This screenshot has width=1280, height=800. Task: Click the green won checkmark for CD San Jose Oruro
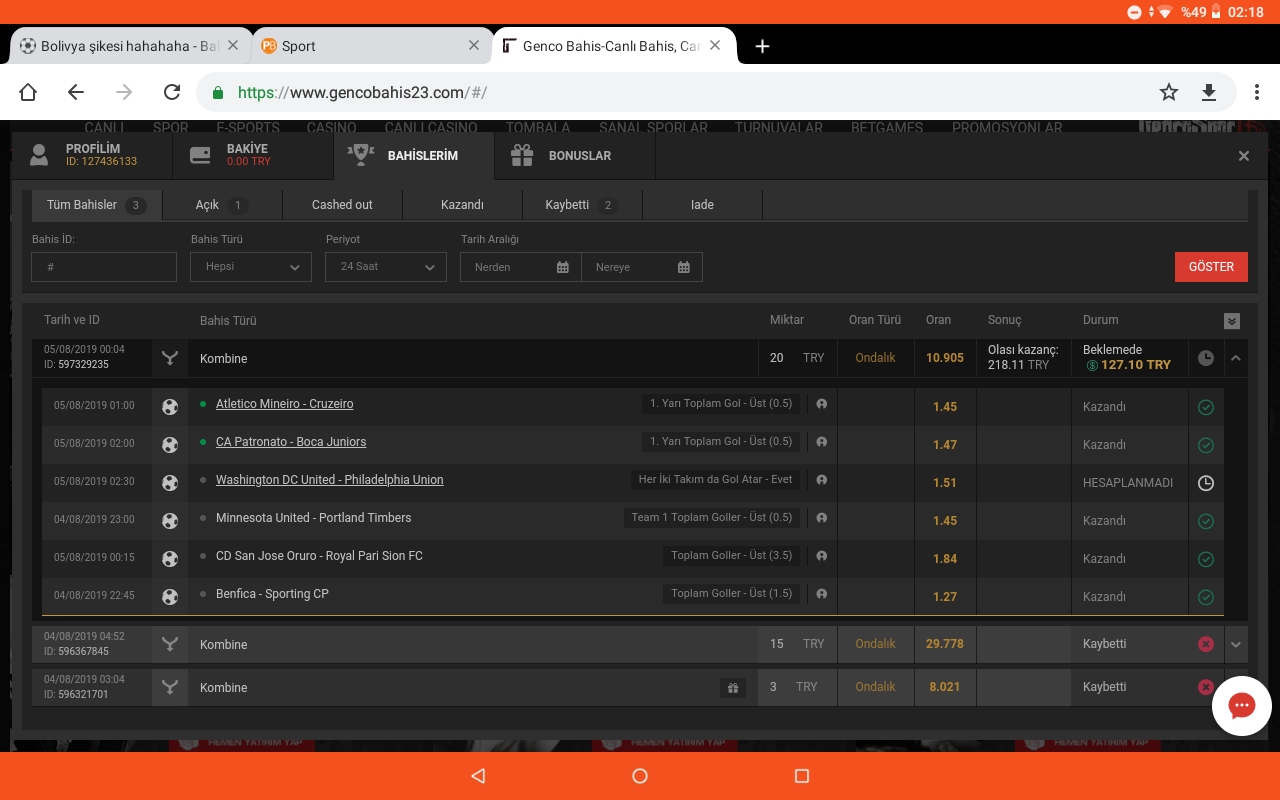(x=1206, y=559)
